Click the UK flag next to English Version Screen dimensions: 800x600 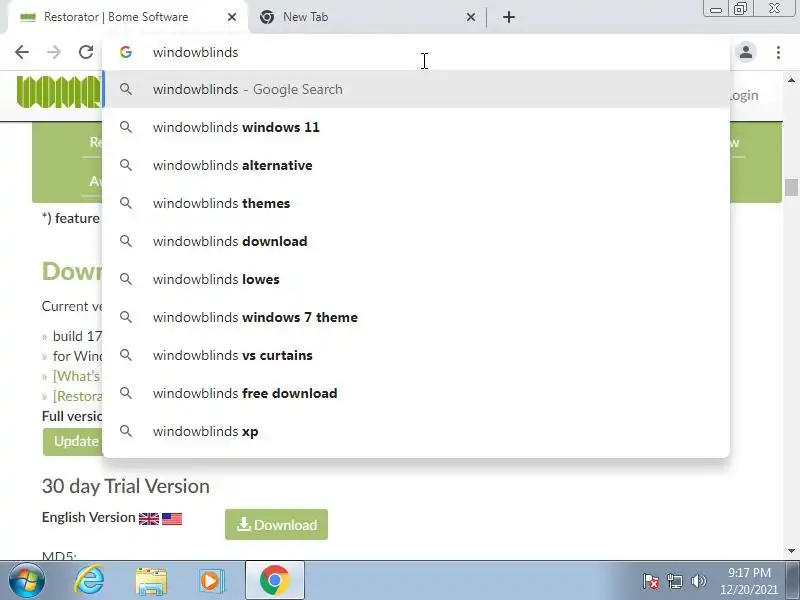pyautogui.click(x=149, y=519)
